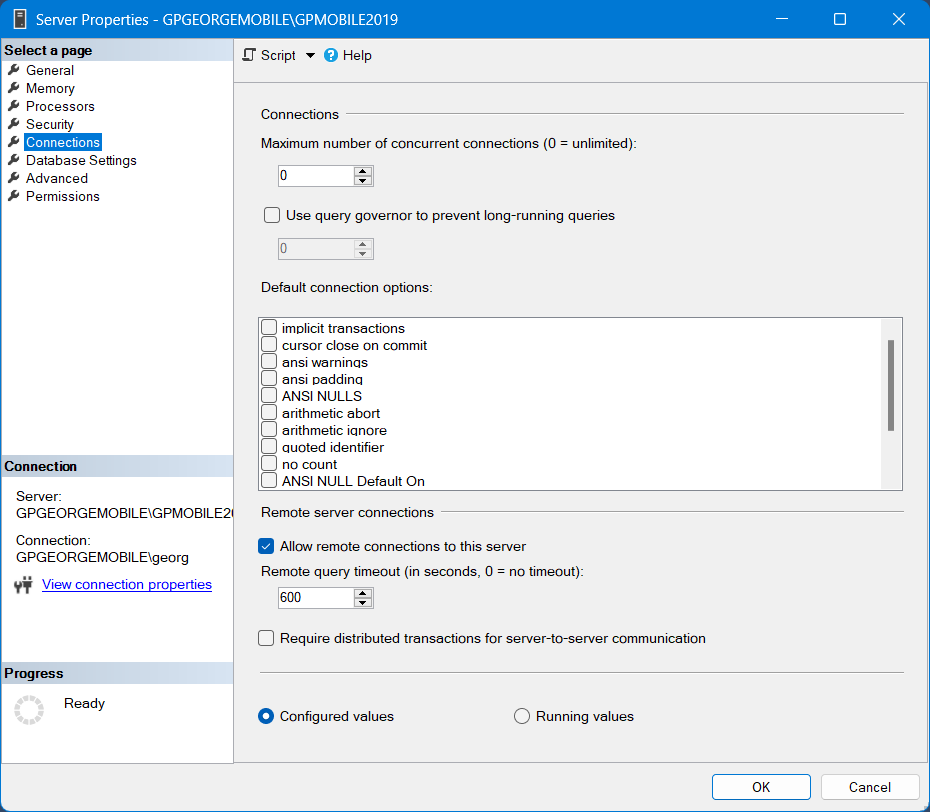Open the Script dropdown arrow
Image resolution: width=930 pixels, height=812 pixels.
310,56
